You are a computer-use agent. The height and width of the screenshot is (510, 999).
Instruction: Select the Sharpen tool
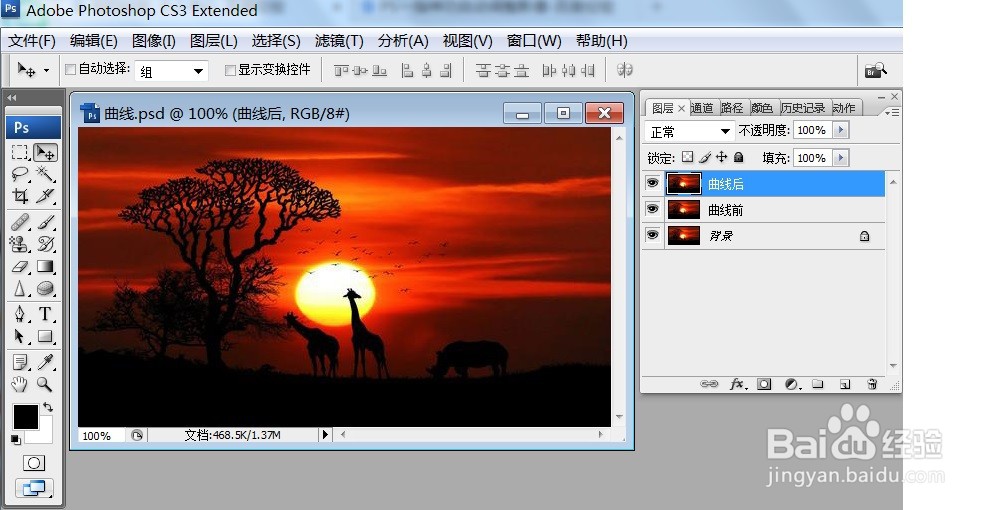pyautogui.click(x=20, y=289)
